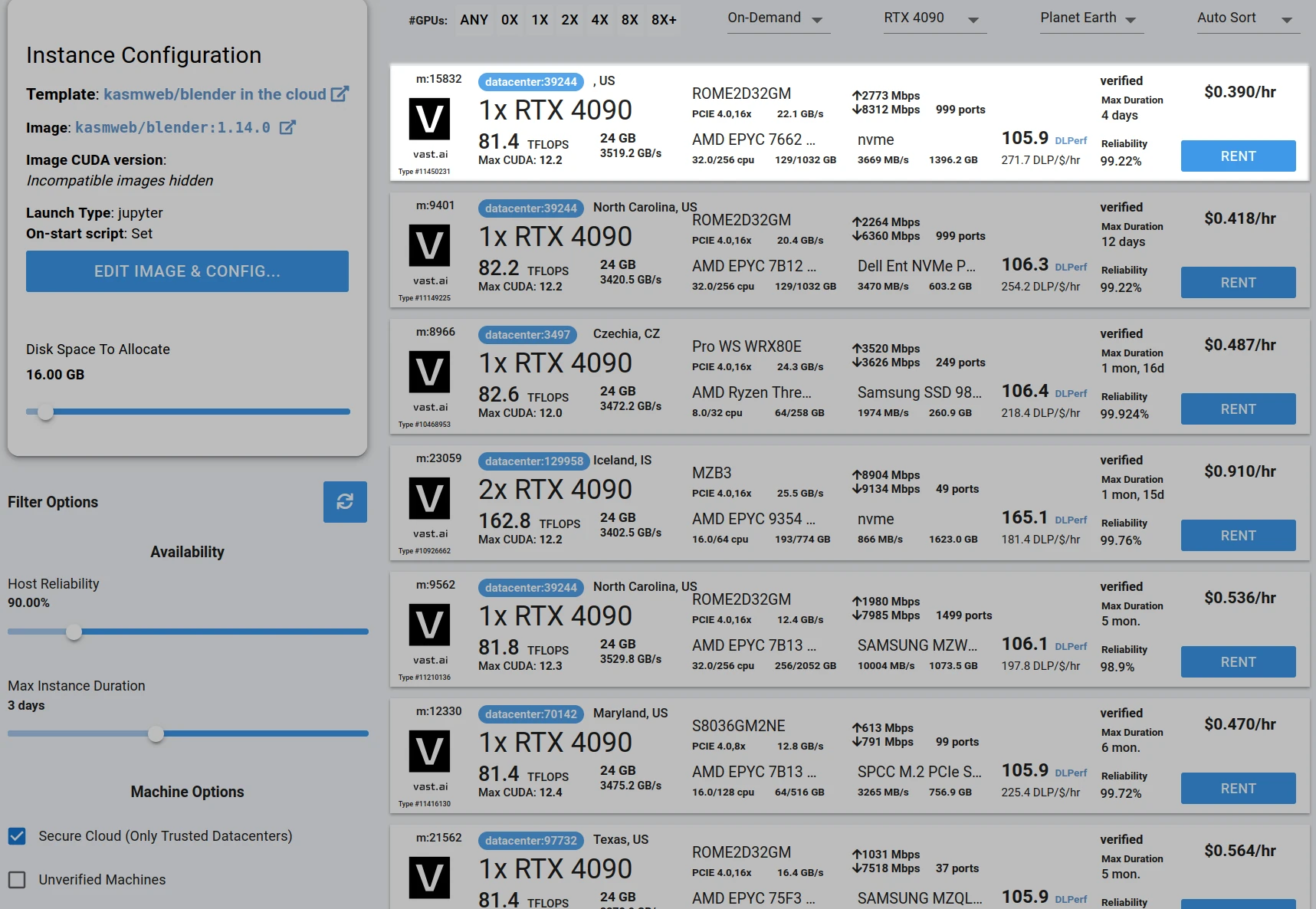The width and height of the screenshot is (1316, 909).
Task: Click the 2x RTX 4090 title
Action: click(x=556, y=490)
